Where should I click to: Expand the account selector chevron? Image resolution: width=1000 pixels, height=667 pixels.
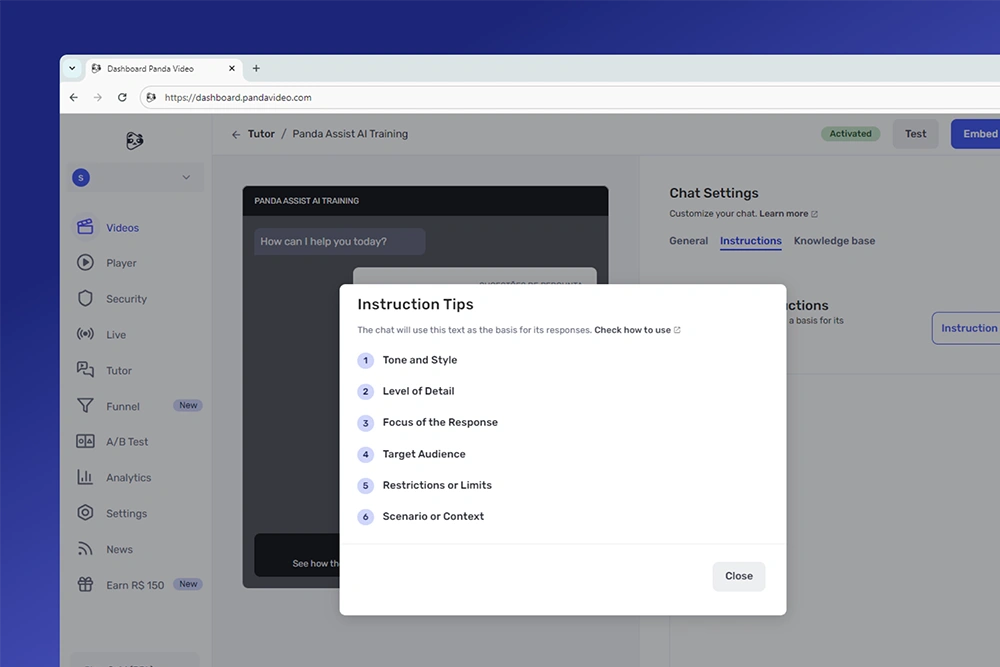tap(186, 178)
